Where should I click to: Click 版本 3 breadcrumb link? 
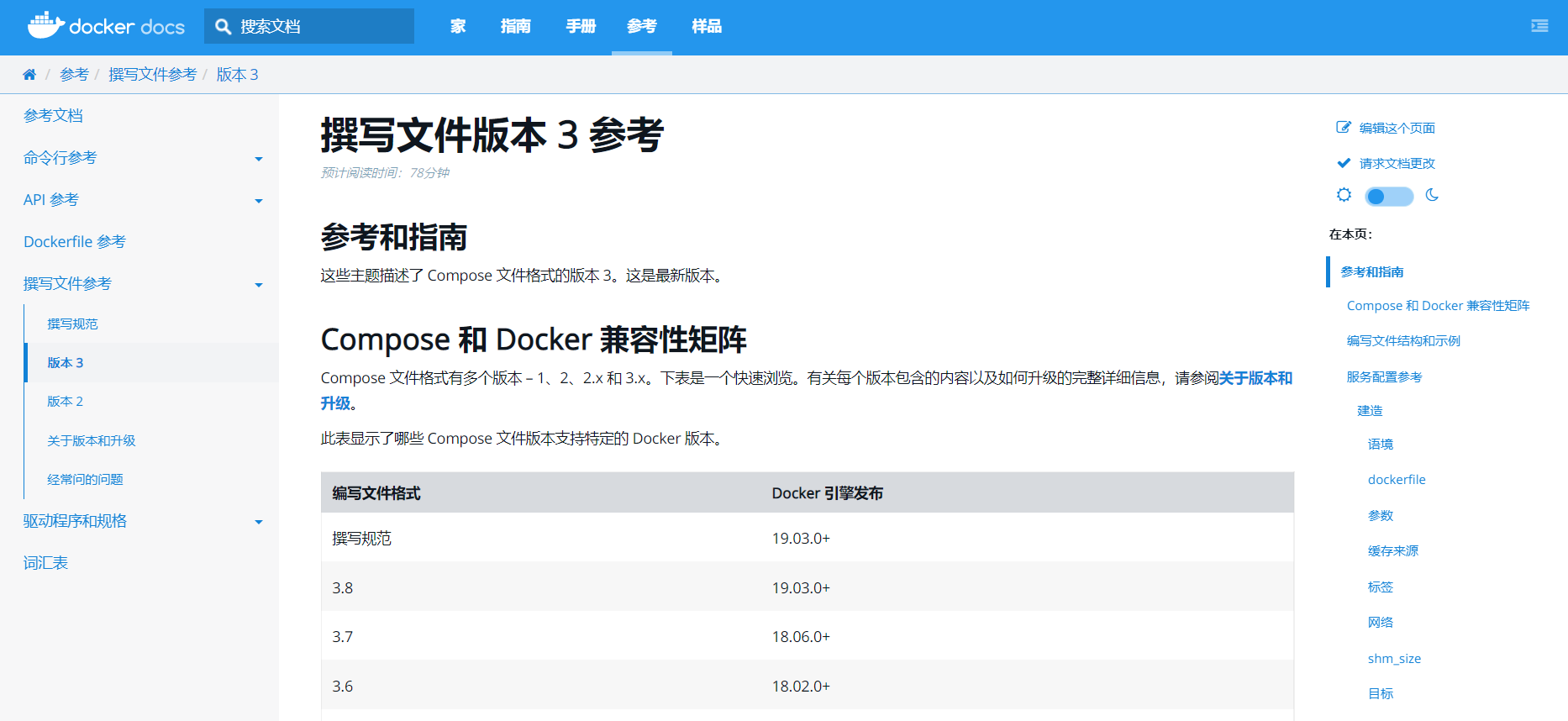pyautogui.click(x=237, y=75)
